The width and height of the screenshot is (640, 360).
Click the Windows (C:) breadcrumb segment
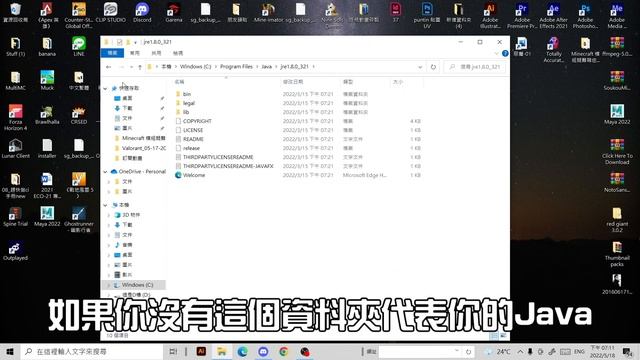point(196,67)
